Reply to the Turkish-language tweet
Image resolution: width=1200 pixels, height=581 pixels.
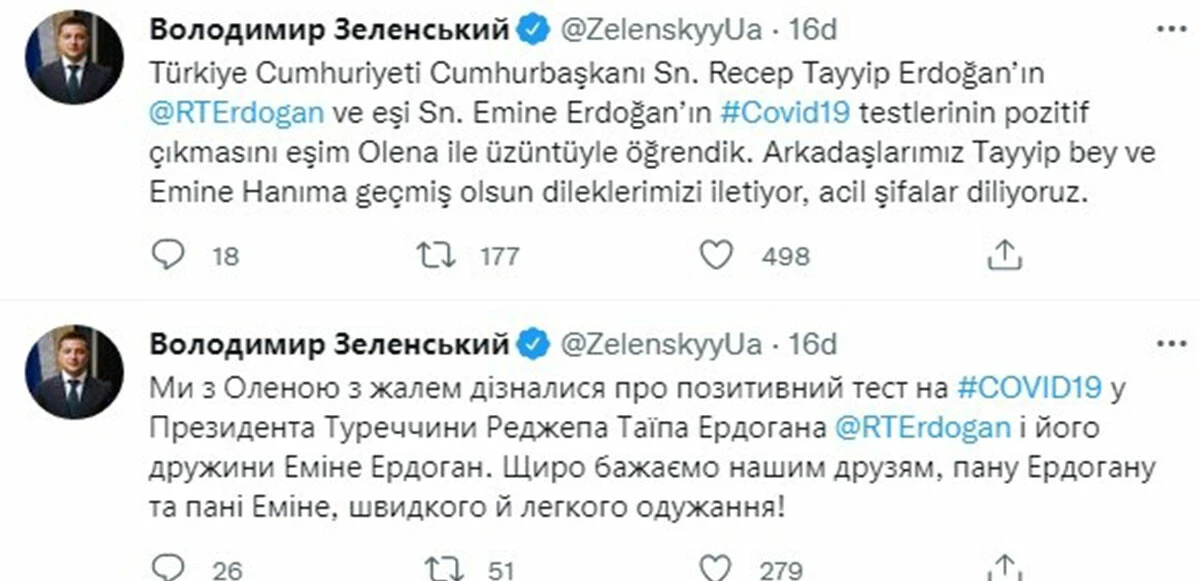coord(168,256)
